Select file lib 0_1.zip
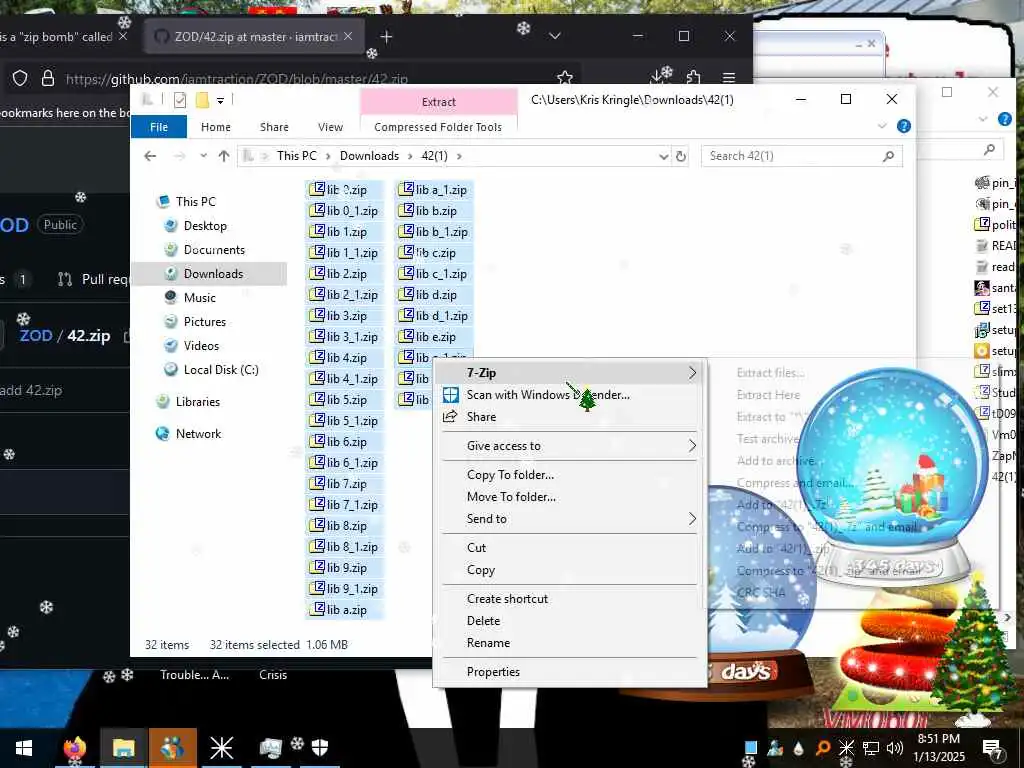Screen dimensions: 1024x768 (344, 211)
